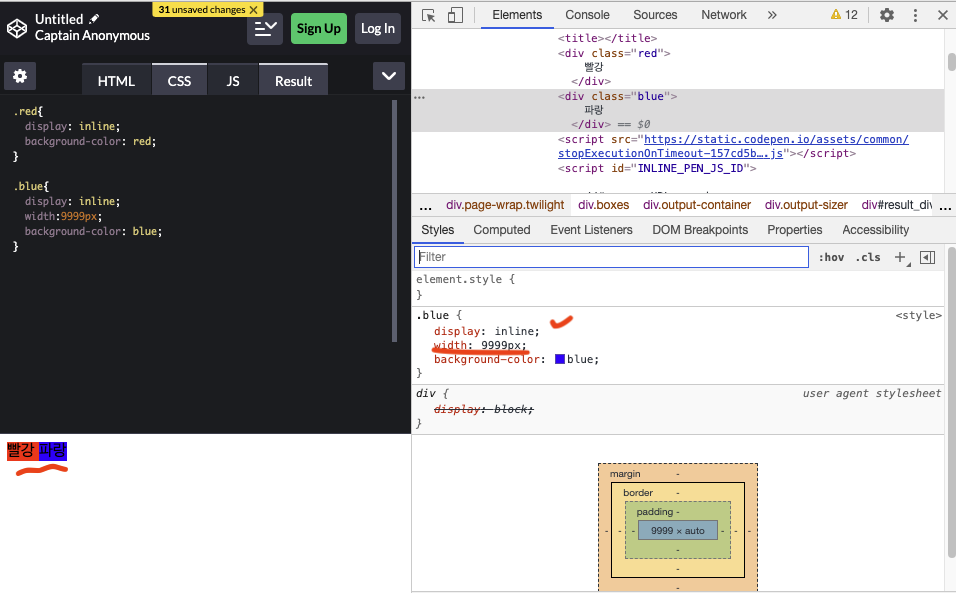Click the green Sign Up button
956x593 pixels.
pos(318,28)
